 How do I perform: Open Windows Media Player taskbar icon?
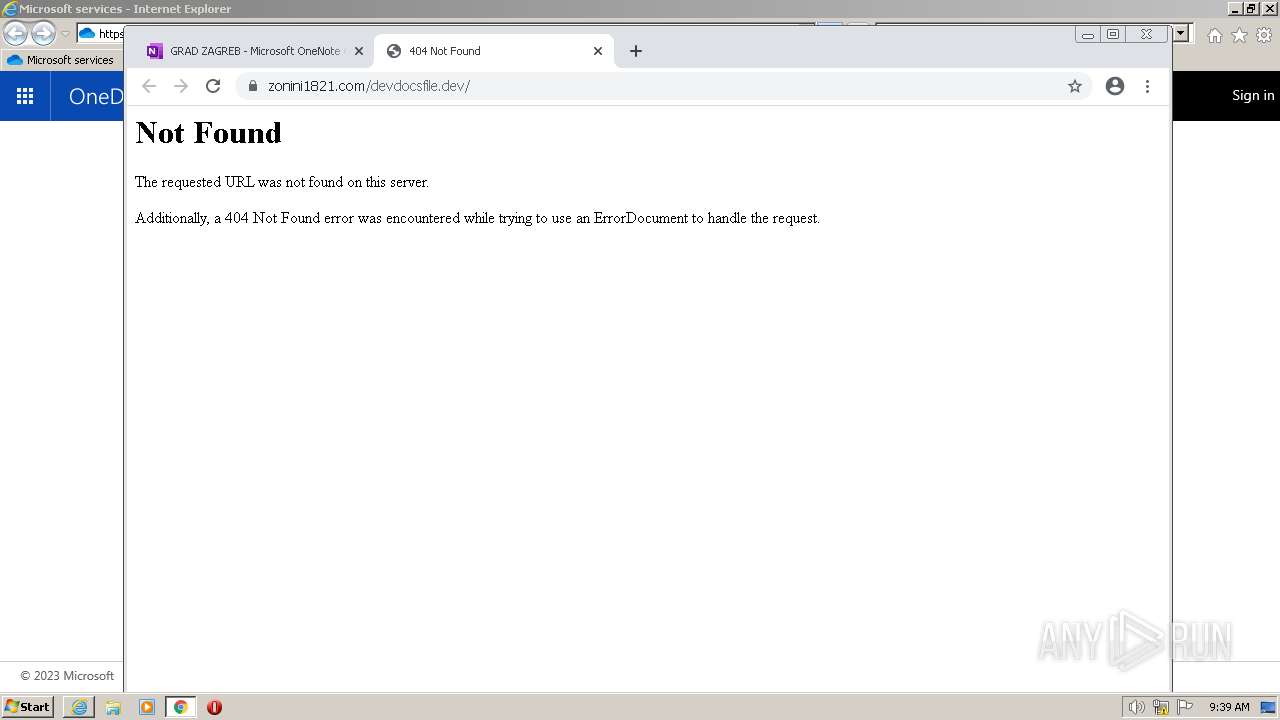[x=147, y=707]
